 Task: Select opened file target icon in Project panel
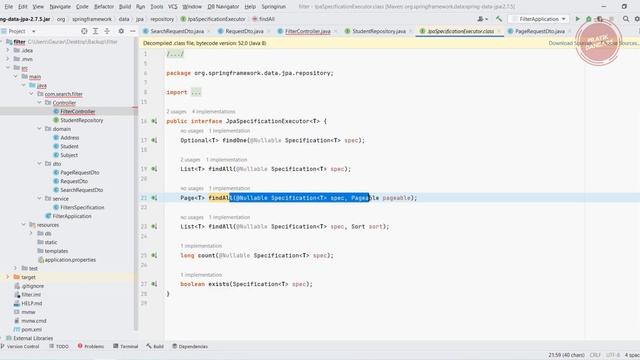(84, 31)
